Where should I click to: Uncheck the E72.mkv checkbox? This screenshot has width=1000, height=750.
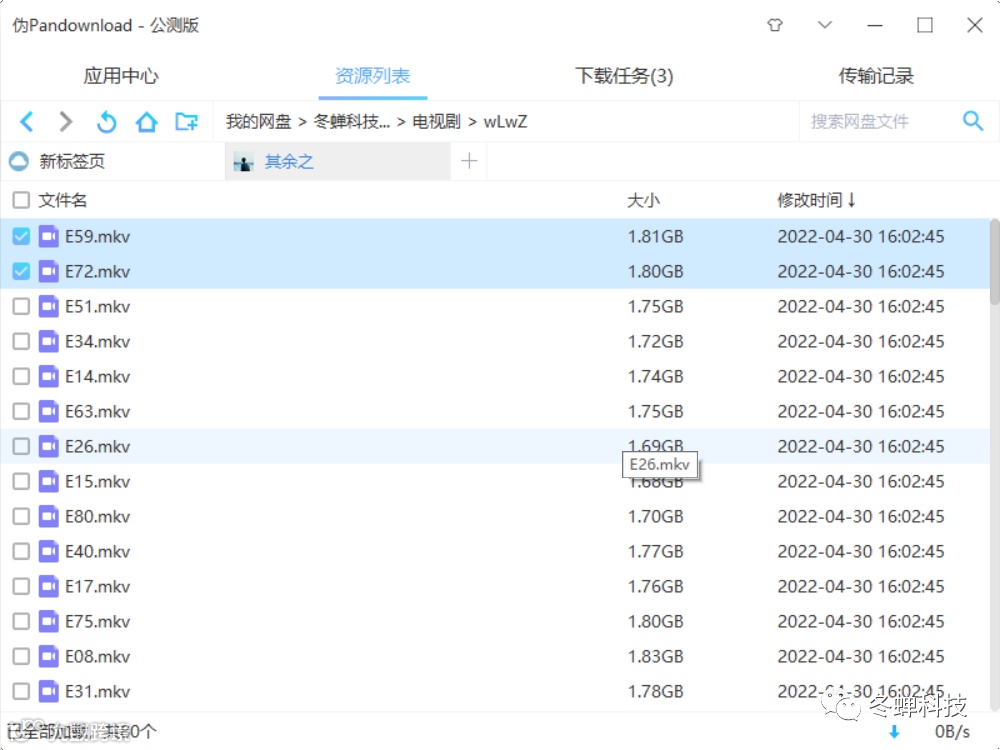click(21, 272)
